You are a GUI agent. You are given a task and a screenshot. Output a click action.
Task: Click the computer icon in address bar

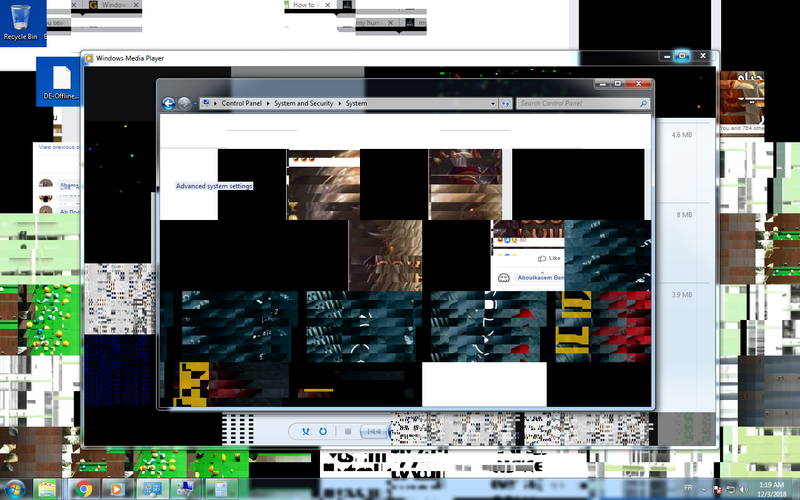point(206,103)
